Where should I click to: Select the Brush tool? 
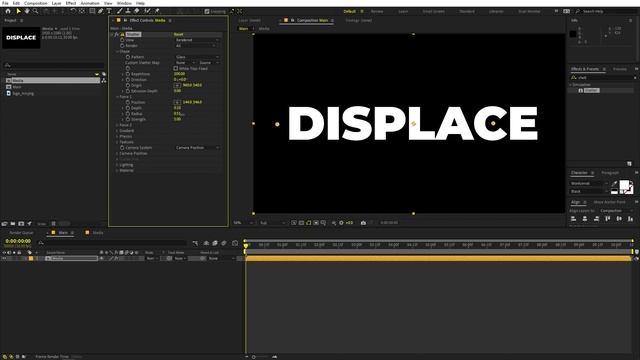coord(120,11)
